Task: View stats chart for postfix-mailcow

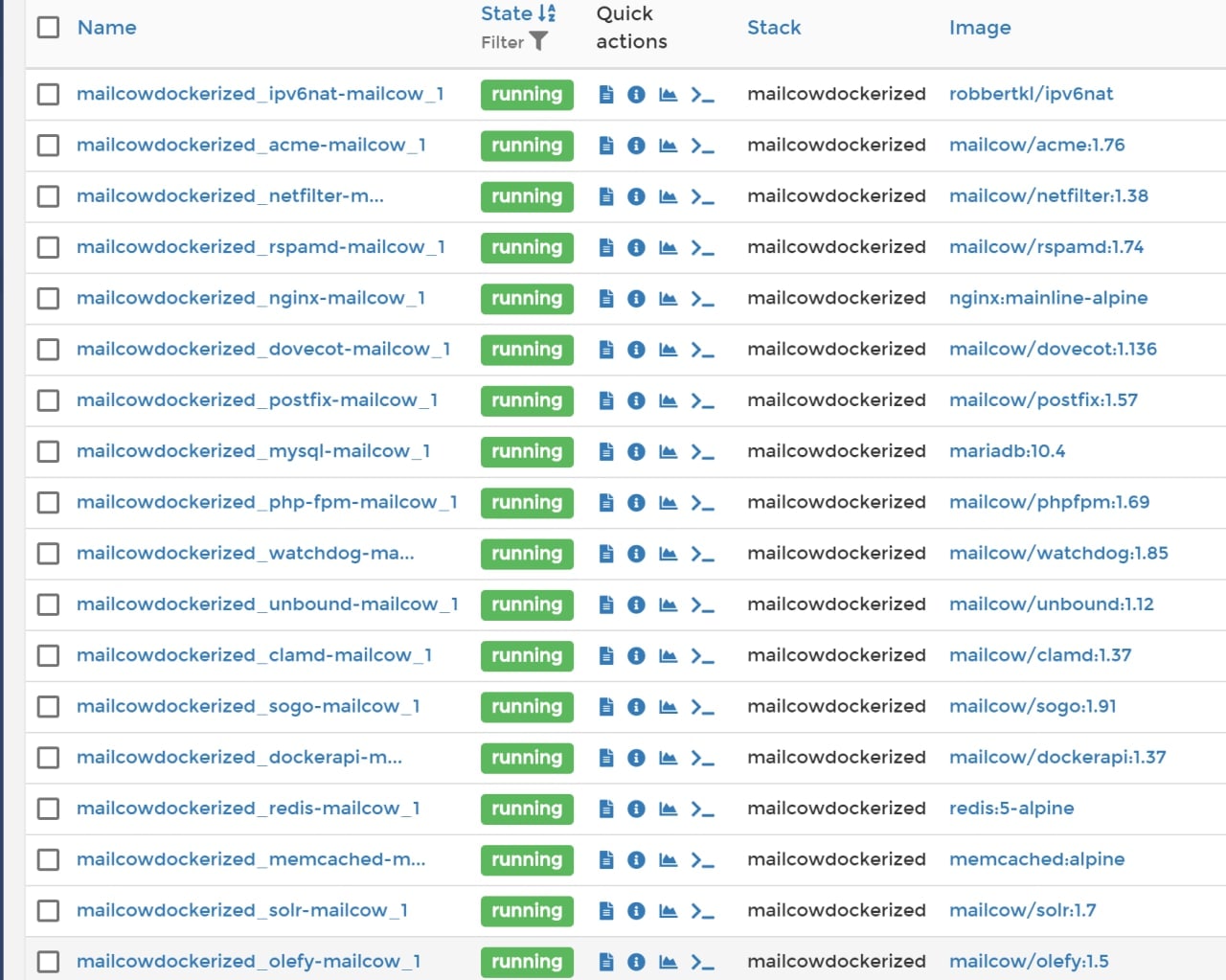Action: pos(669,400)
